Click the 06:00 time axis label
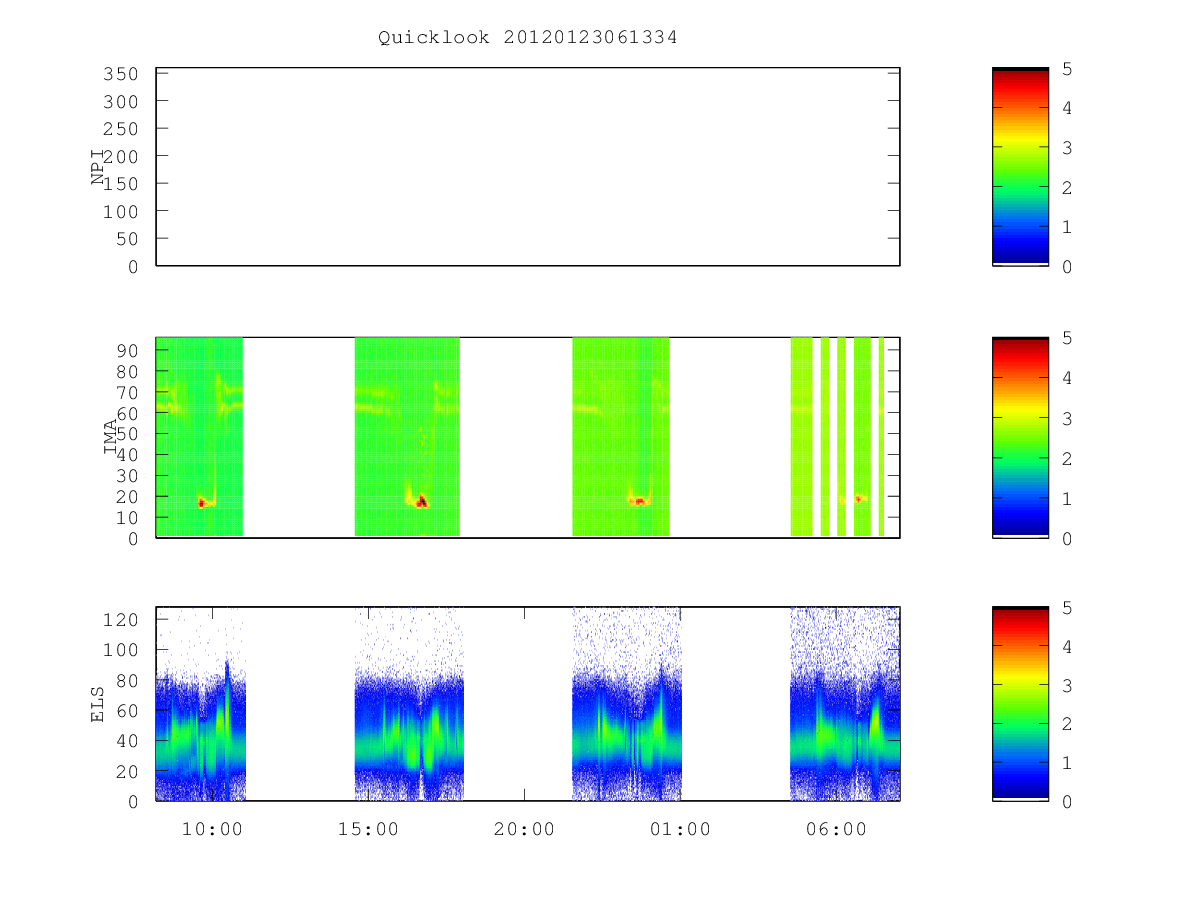This screenshot has width=1200, height=900. point(837,829)
